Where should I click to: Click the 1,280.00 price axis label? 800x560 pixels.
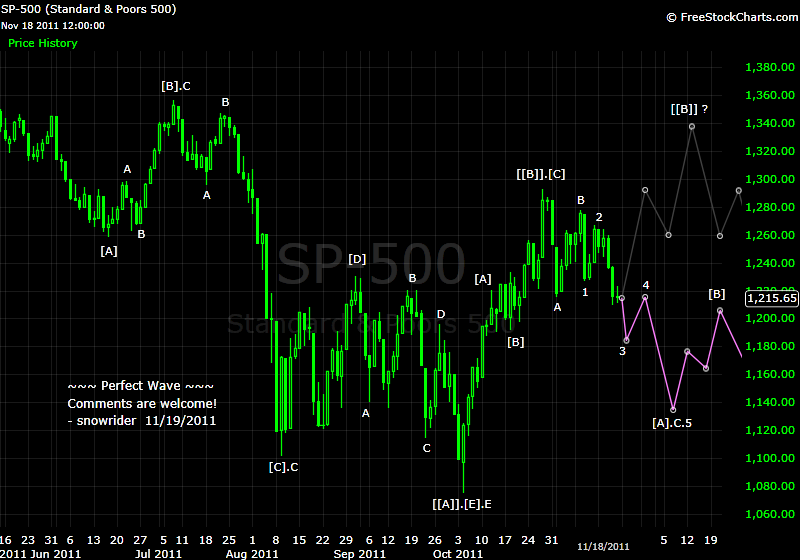(770, 207)
